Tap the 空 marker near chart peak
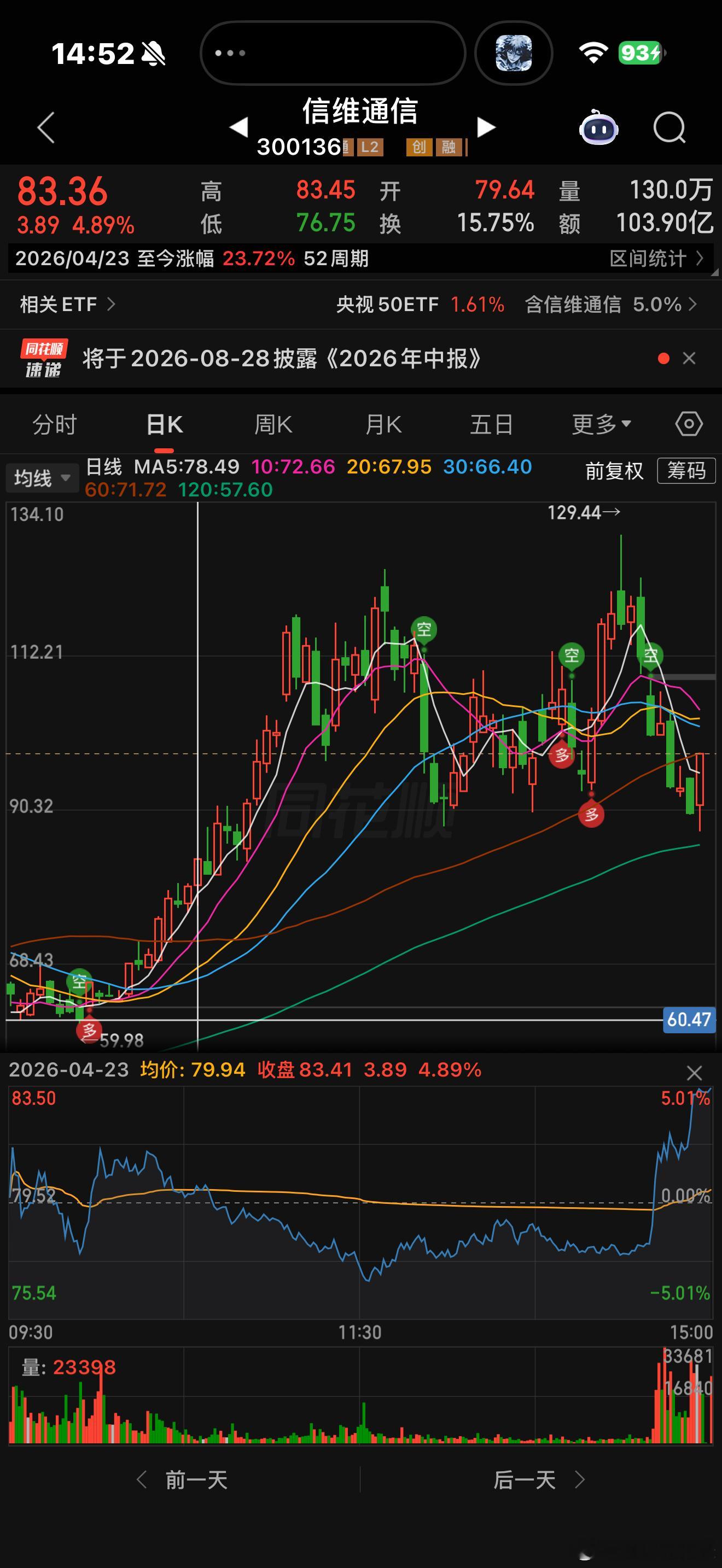This screenshot has height=1568, width=722. [x=424, y=629]
